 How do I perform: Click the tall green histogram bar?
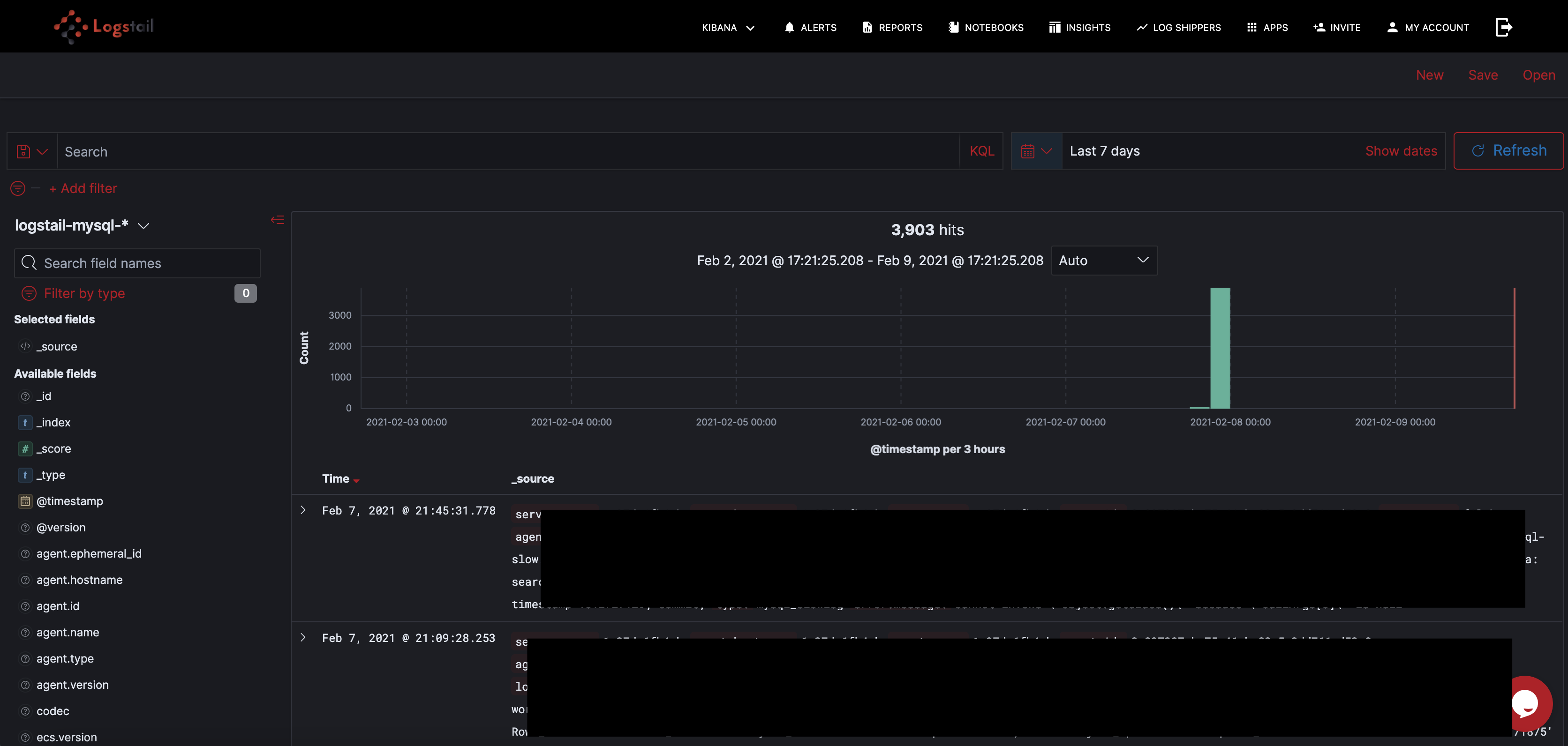pos(1220,347)
